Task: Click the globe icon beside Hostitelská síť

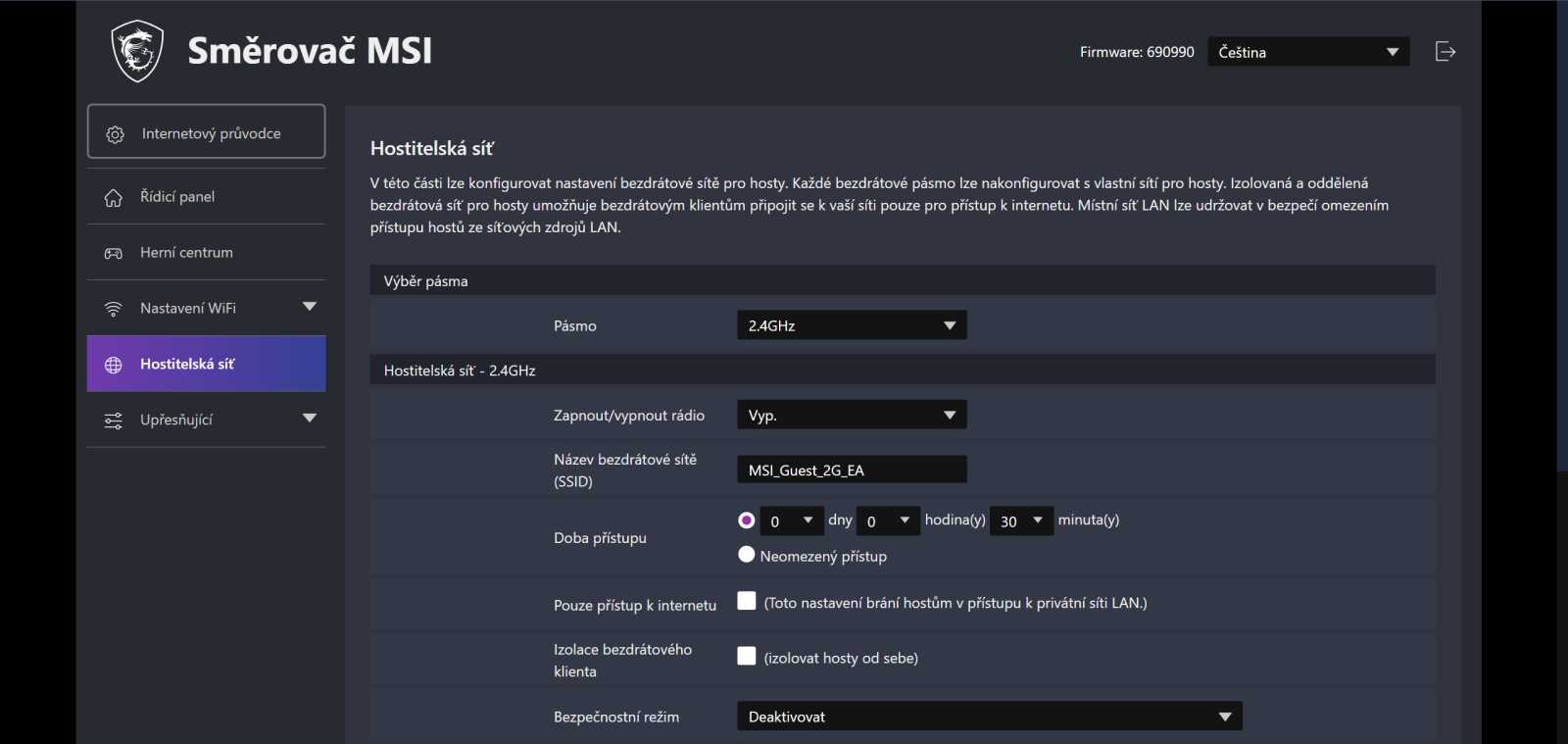Action: (114, 365)
